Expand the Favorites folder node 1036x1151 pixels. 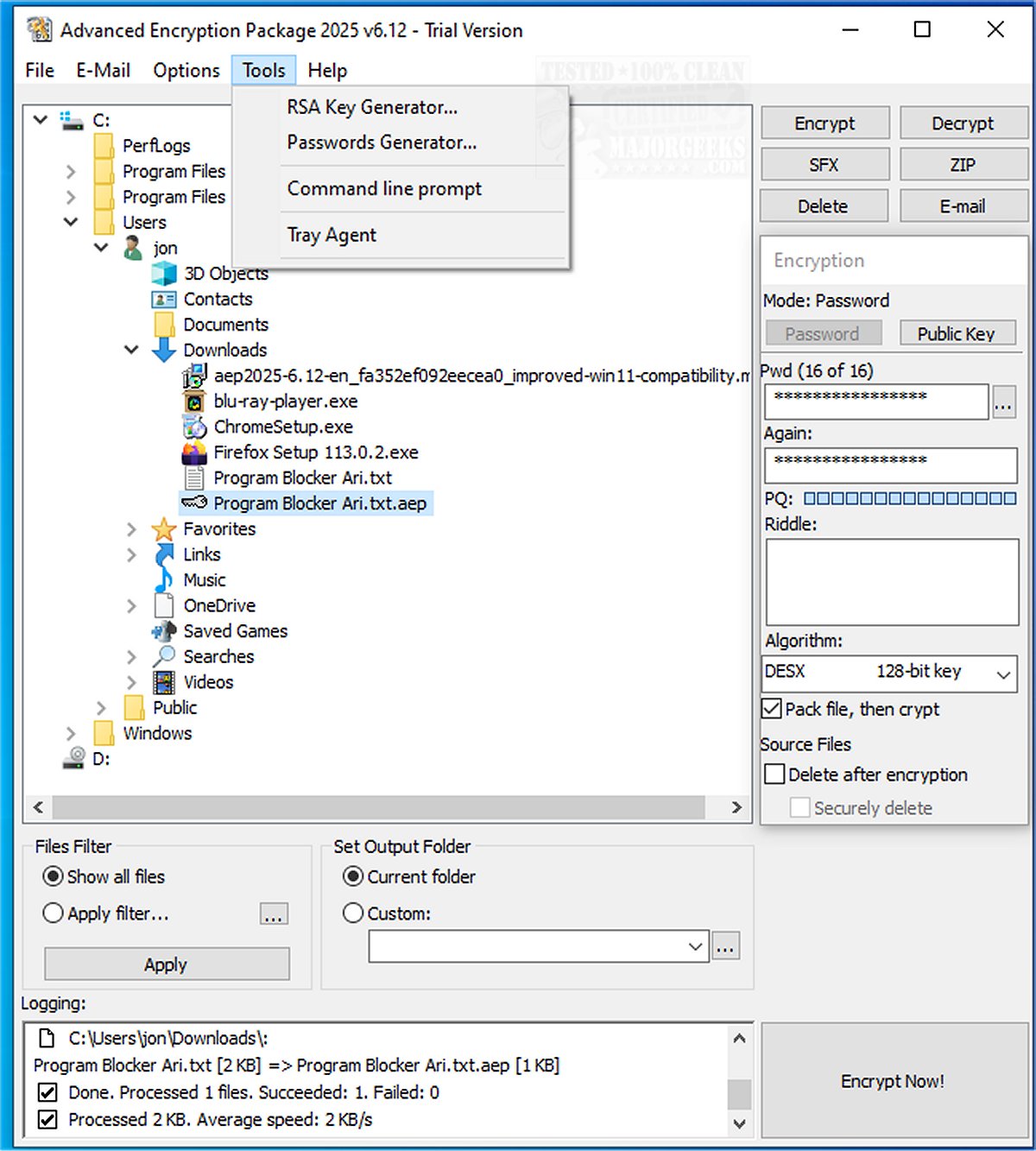tap(131, 528)
